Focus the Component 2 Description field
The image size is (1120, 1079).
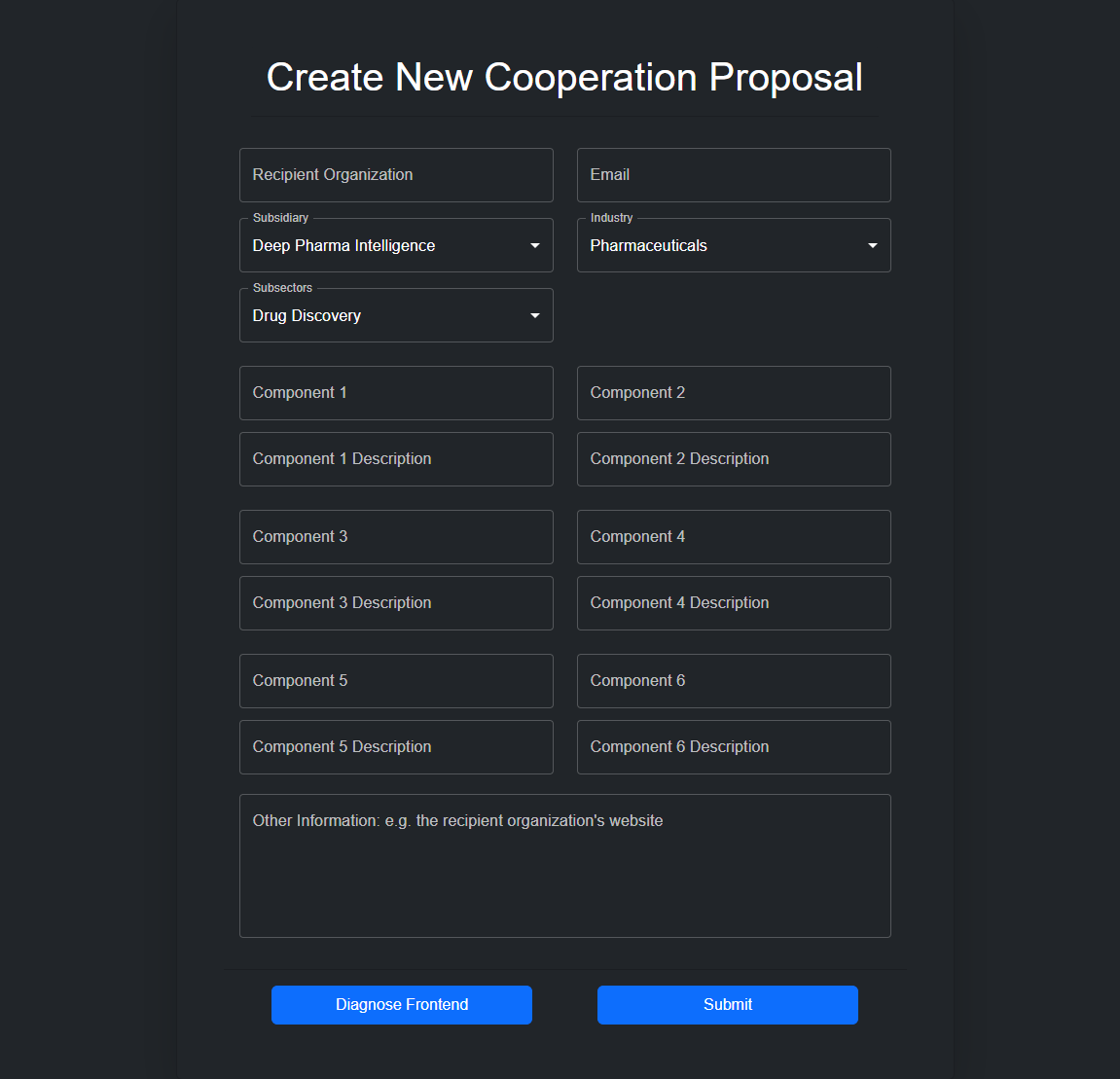pos(734,459)
